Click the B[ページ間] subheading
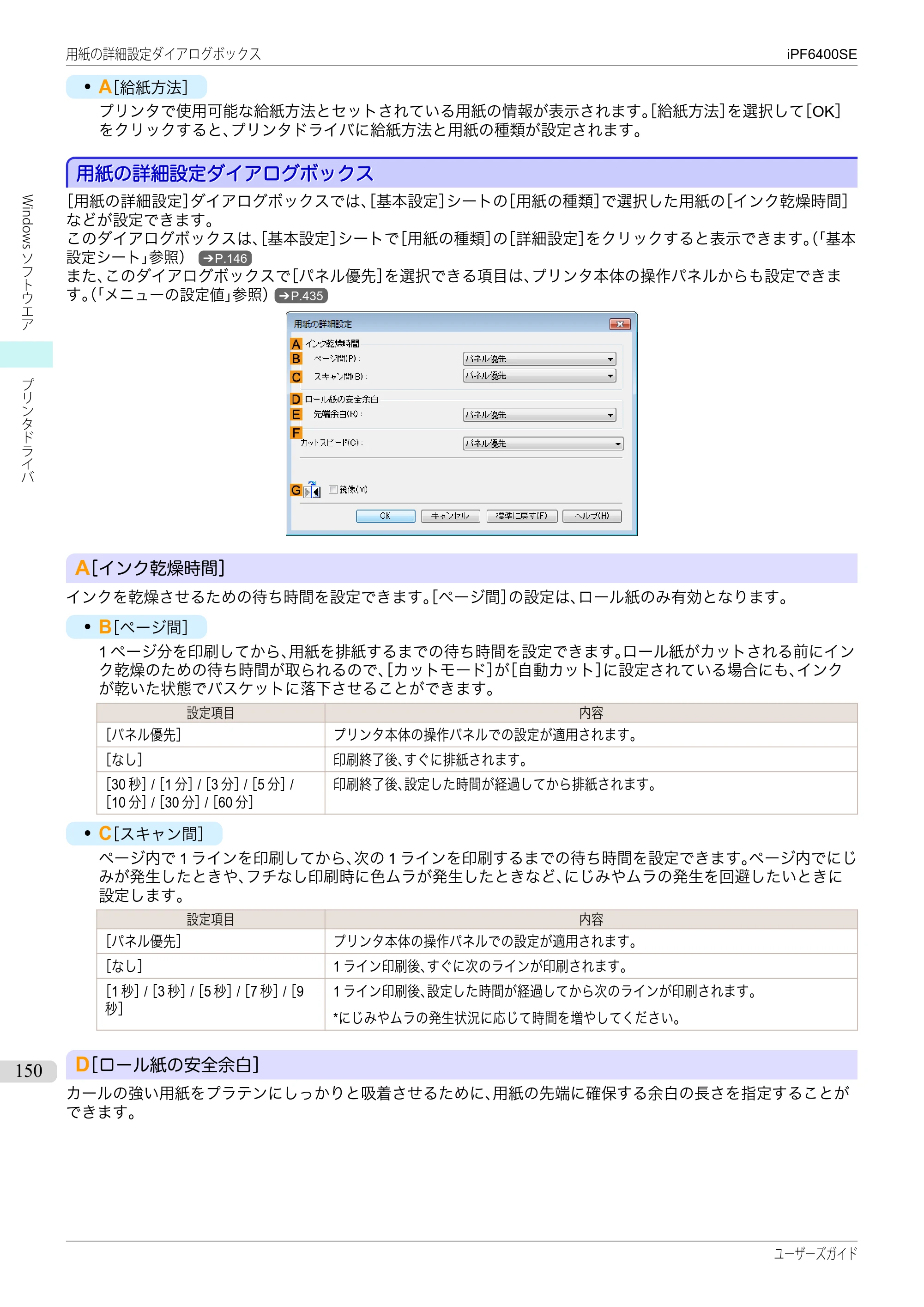 pos(143,627)
